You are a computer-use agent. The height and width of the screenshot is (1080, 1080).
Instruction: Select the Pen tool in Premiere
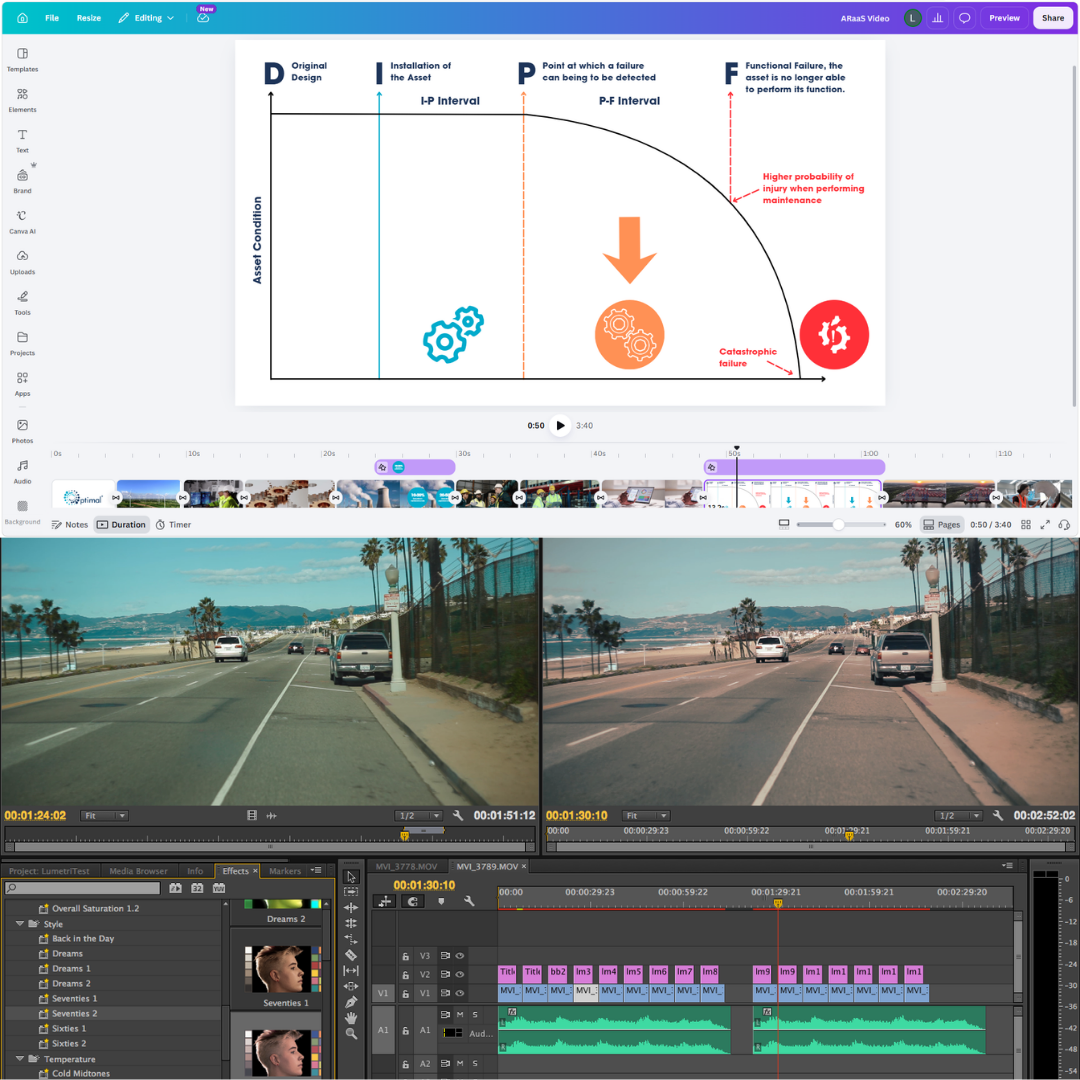[x=351, y=1001]
